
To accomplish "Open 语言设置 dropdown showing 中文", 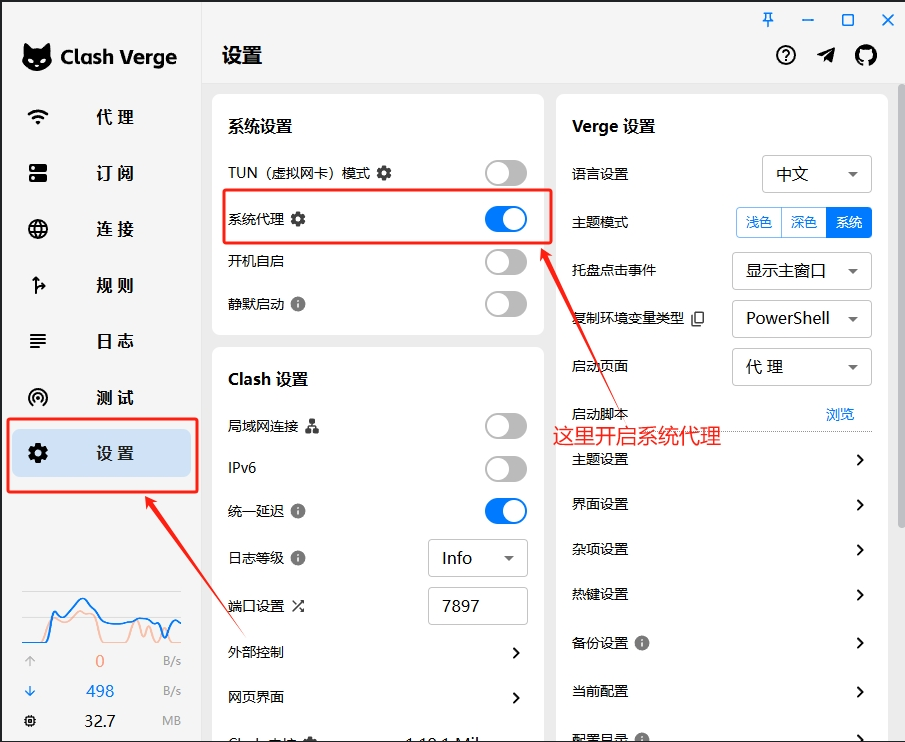I will [x=817, y=174].
